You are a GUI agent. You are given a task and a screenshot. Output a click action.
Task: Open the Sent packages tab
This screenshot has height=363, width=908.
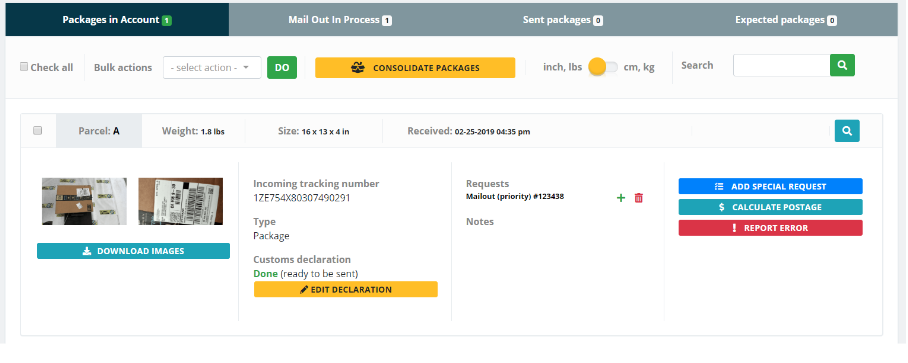562,20
